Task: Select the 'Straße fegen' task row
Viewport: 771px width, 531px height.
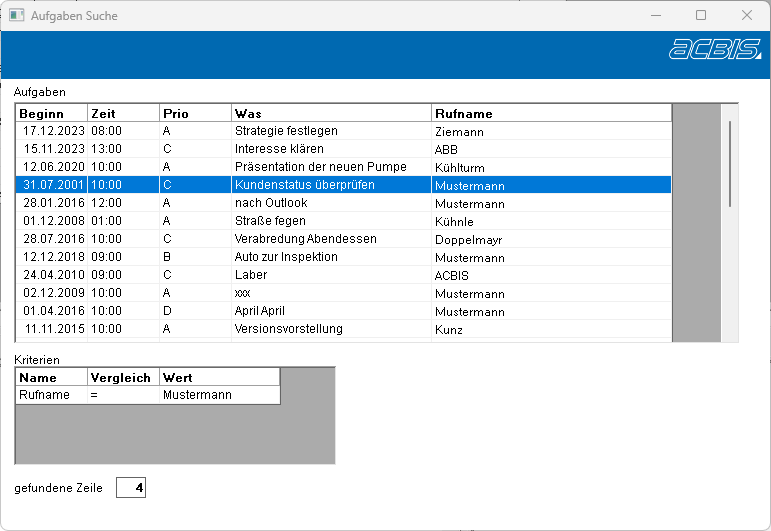Action: click(270, 221)
